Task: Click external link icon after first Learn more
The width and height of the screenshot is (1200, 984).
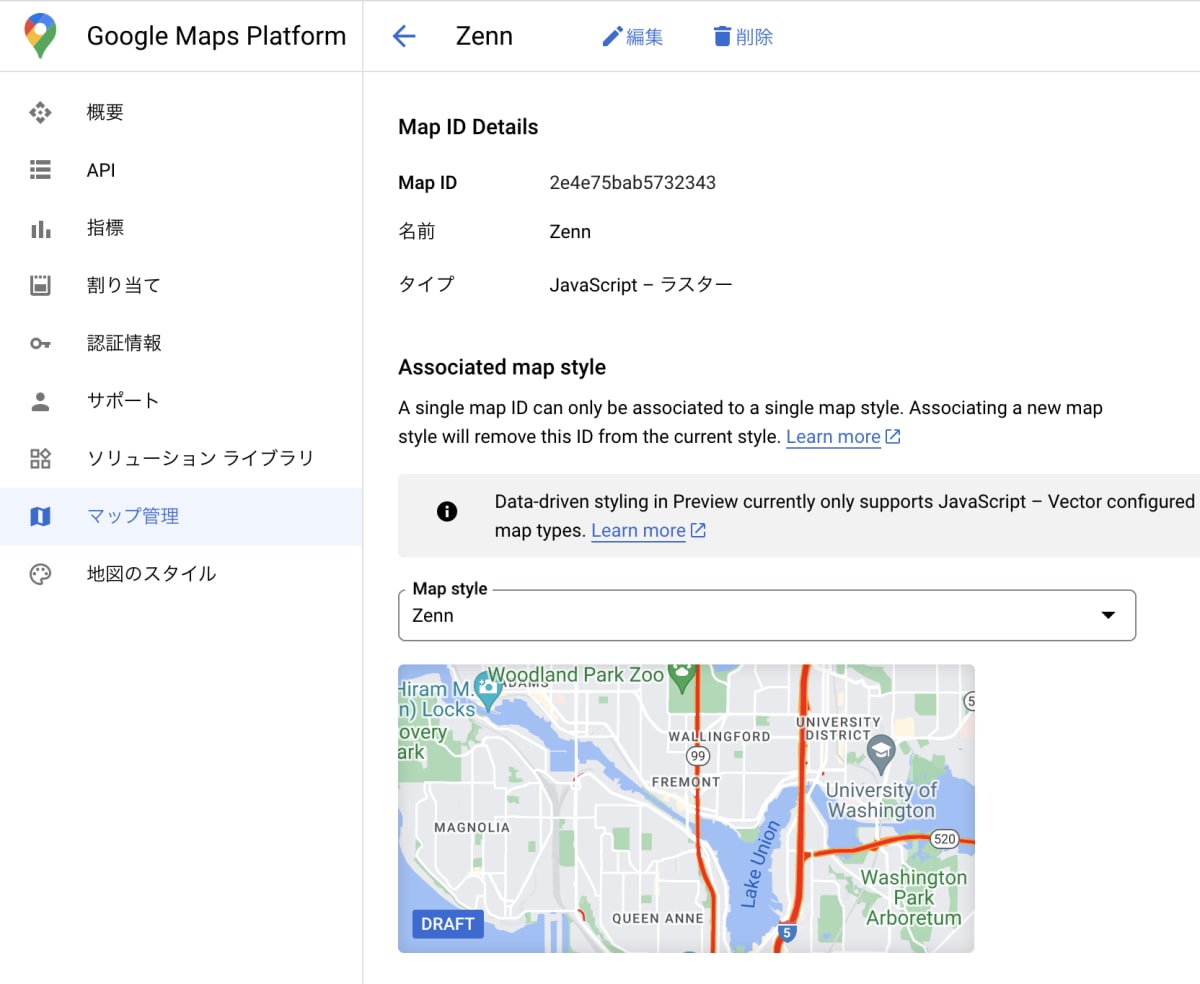Action: (894, 437)
